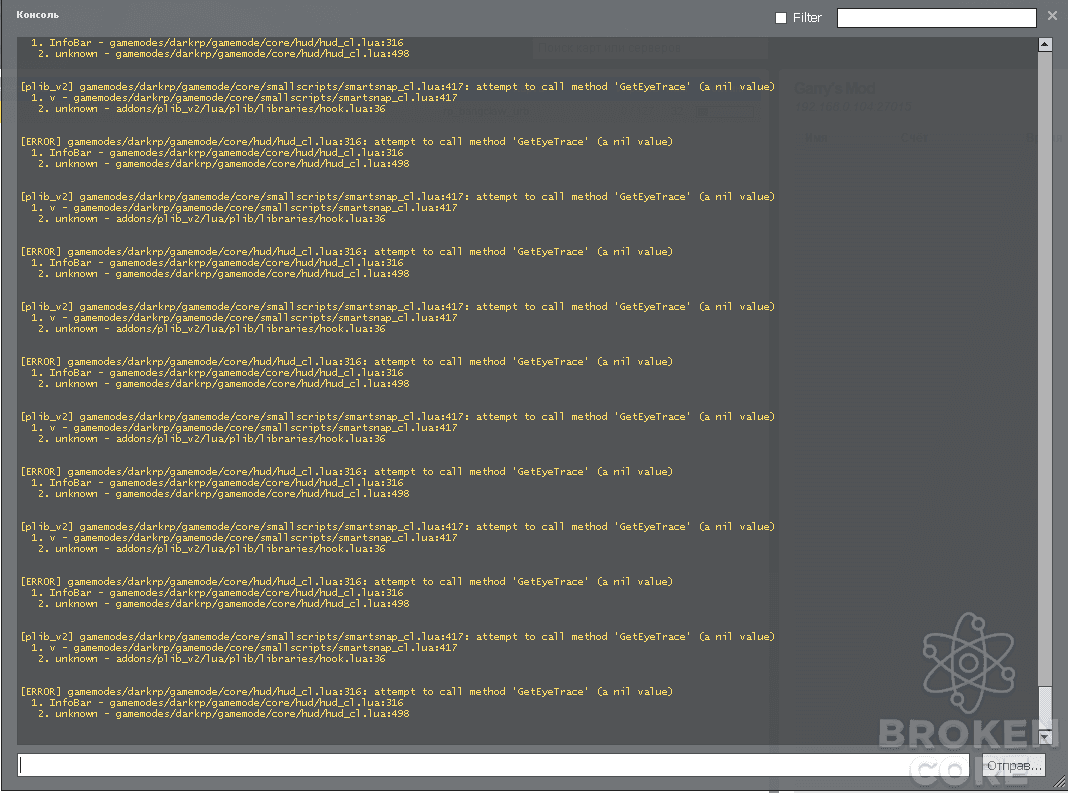Select the first [plib_v2] smartsnap_cl.lua:417 error line
This screenshot has width=1068, height=793.
pyautogui.click(x=398, y=87)
